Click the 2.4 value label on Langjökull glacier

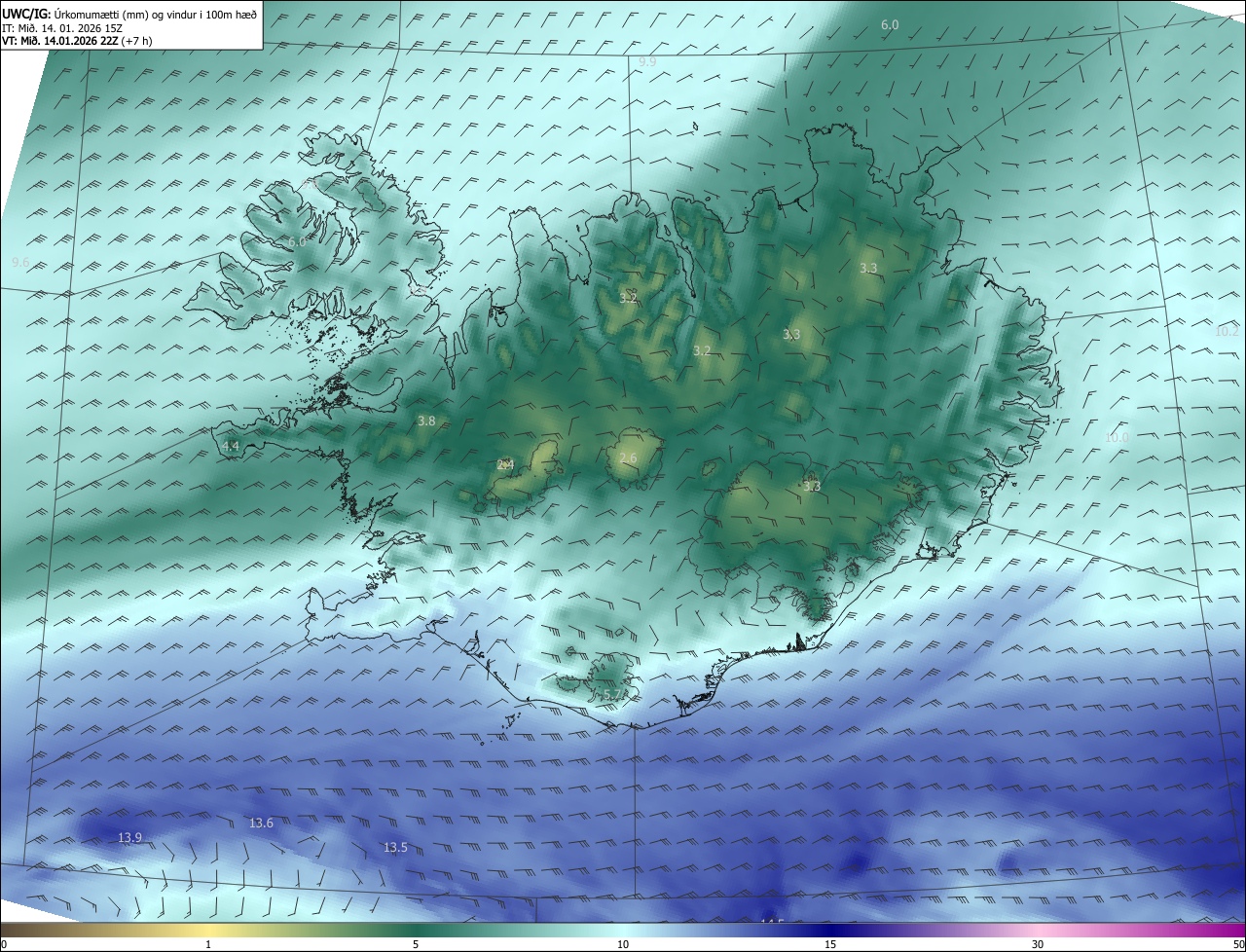(x=505, y=464)
